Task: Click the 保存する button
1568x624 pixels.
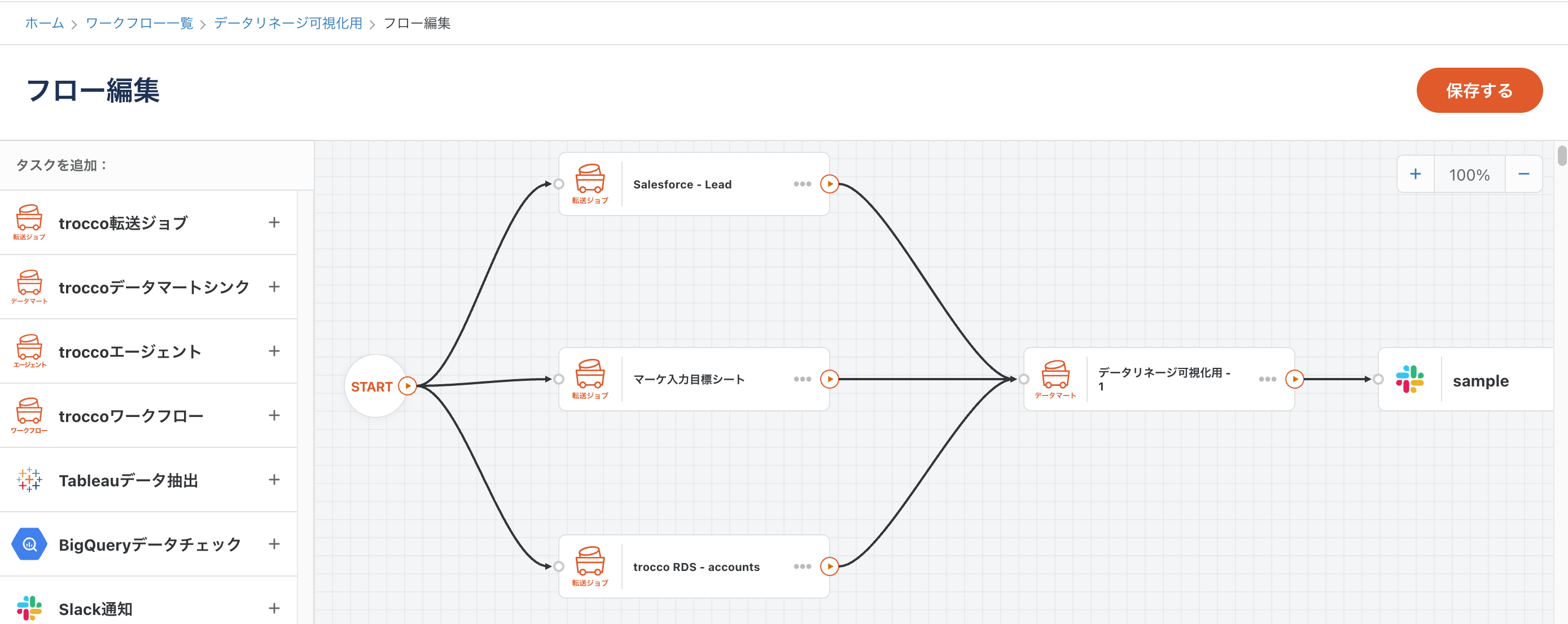Action: pos(1479,91)
